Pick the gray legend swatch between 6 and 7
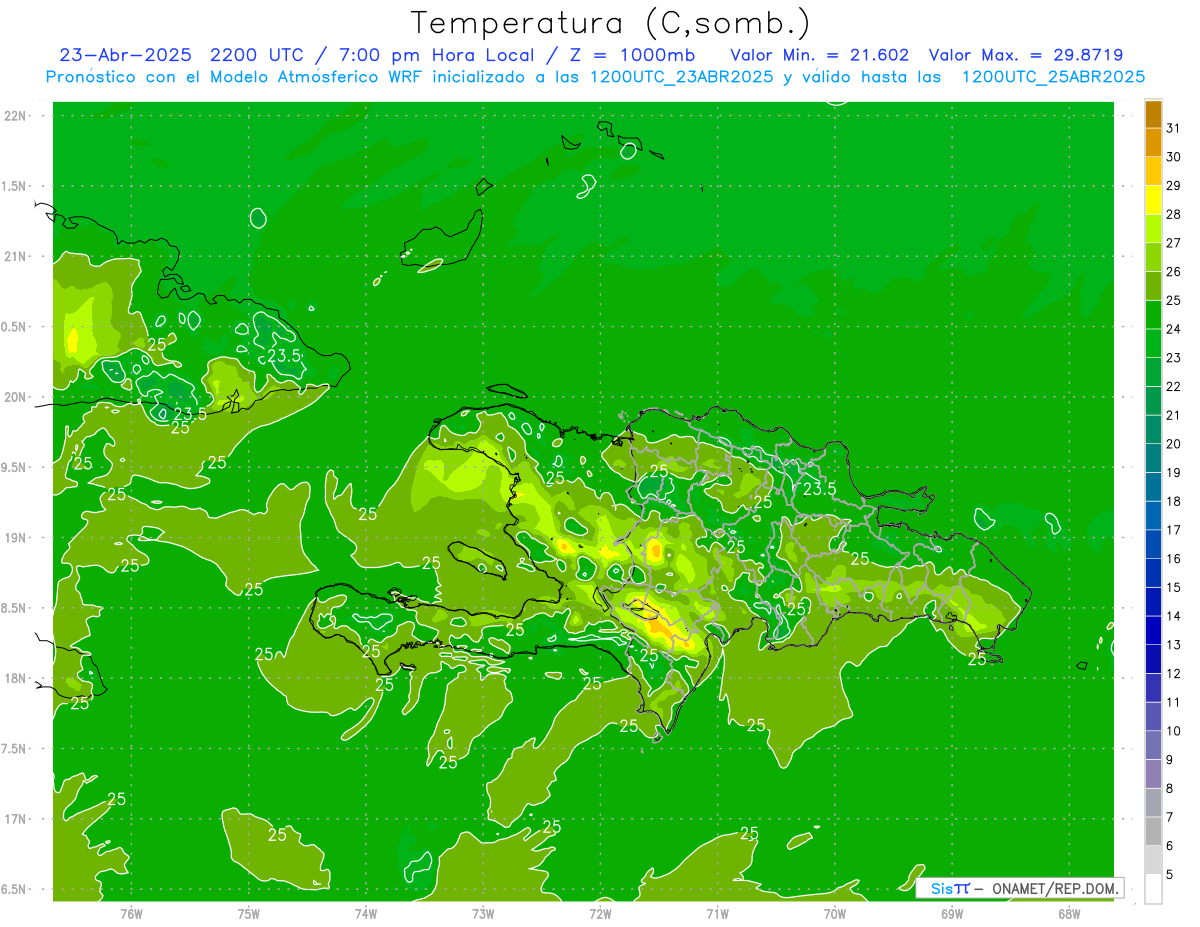This screenshot has height=927, width=1200. pyautogui.click(x=1153, y=831)
